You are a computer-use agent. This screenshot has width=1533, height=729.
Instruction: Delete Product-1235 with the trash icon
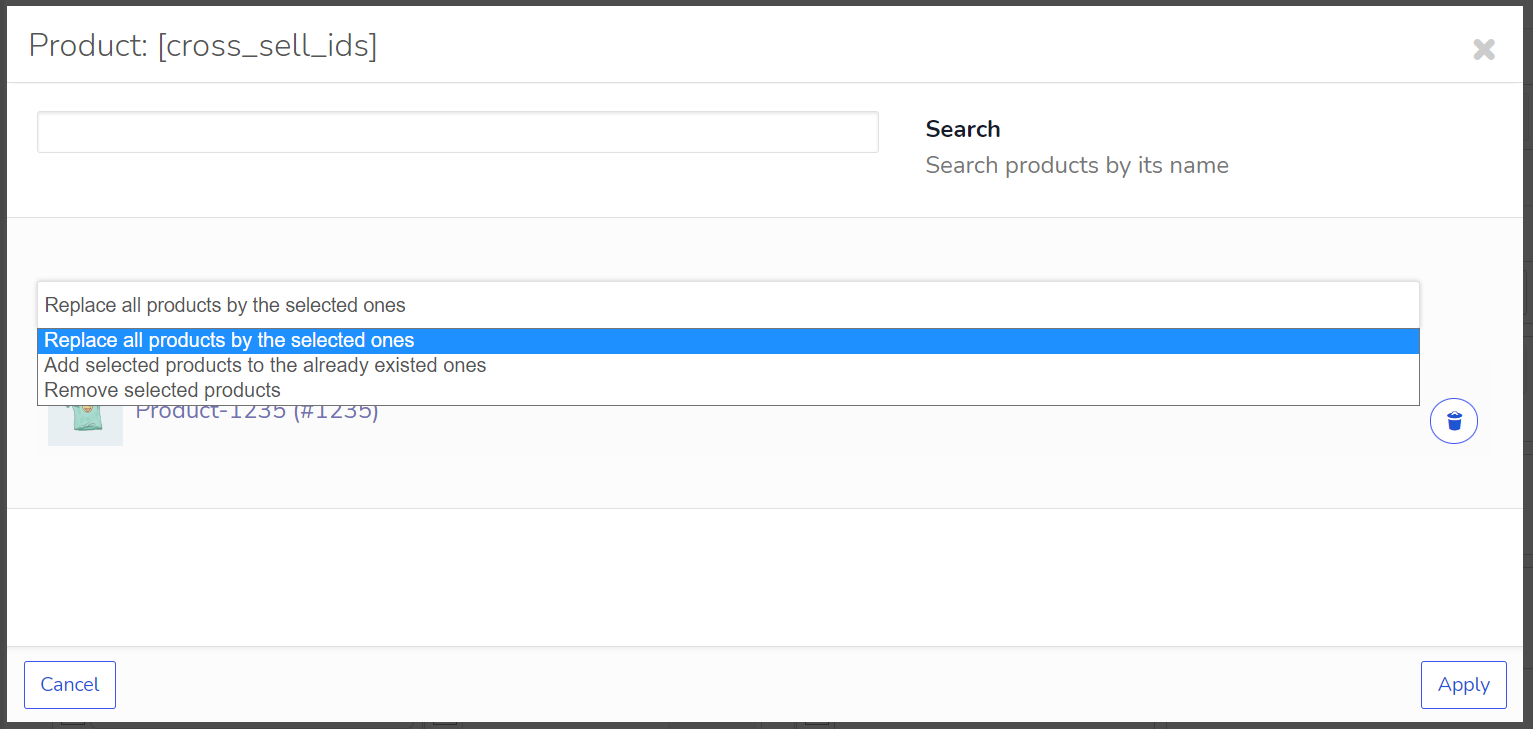tap(1454, 421)
